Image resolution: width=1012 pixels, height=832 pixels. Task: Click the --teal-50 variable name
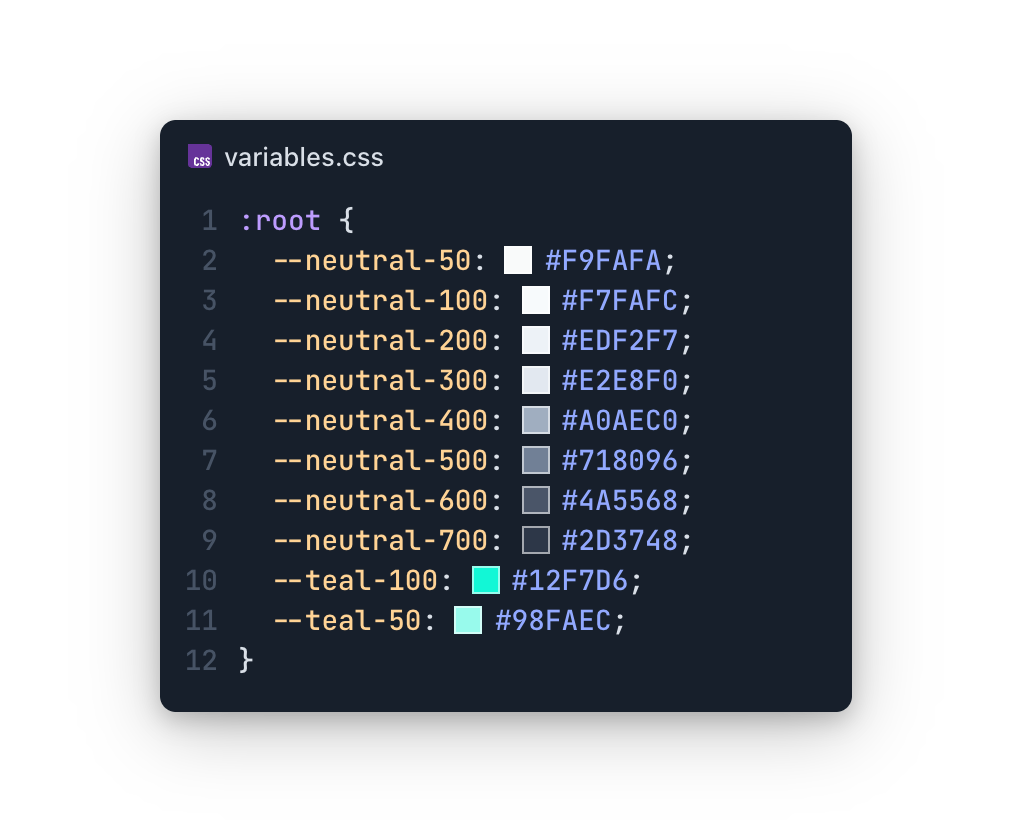click(347, 620)
